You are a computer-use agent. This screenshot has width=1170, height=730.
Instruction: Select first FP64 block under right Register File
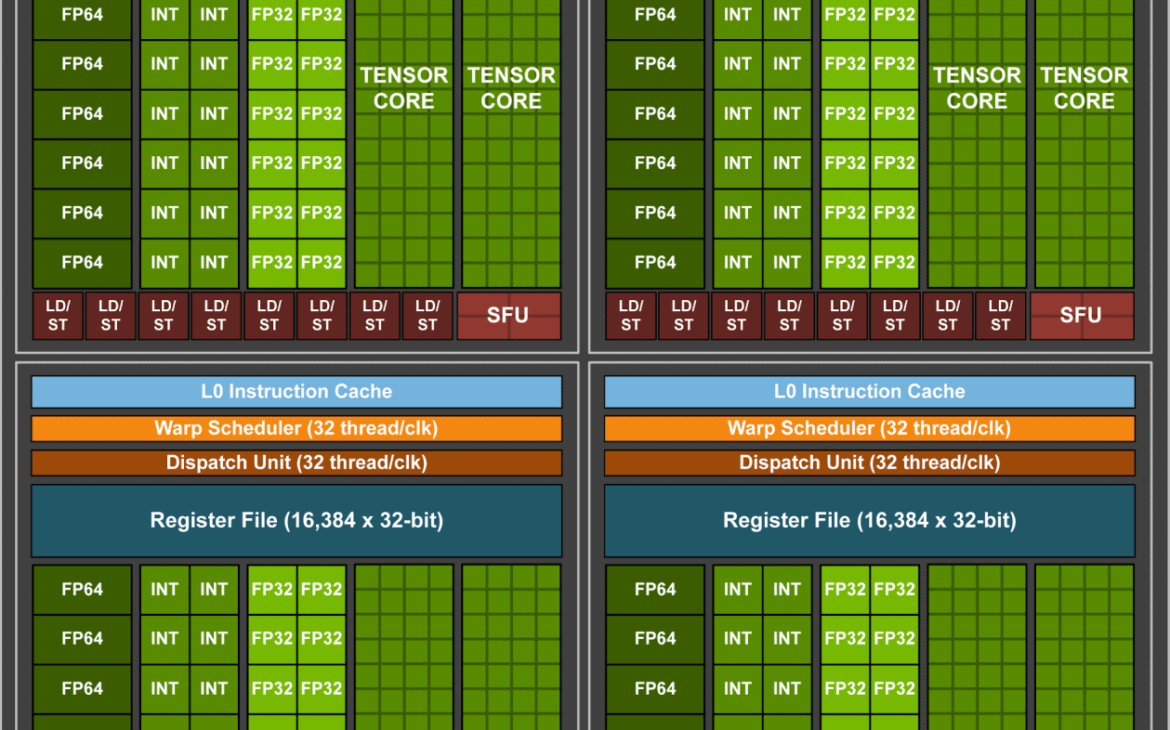[655, 590]
